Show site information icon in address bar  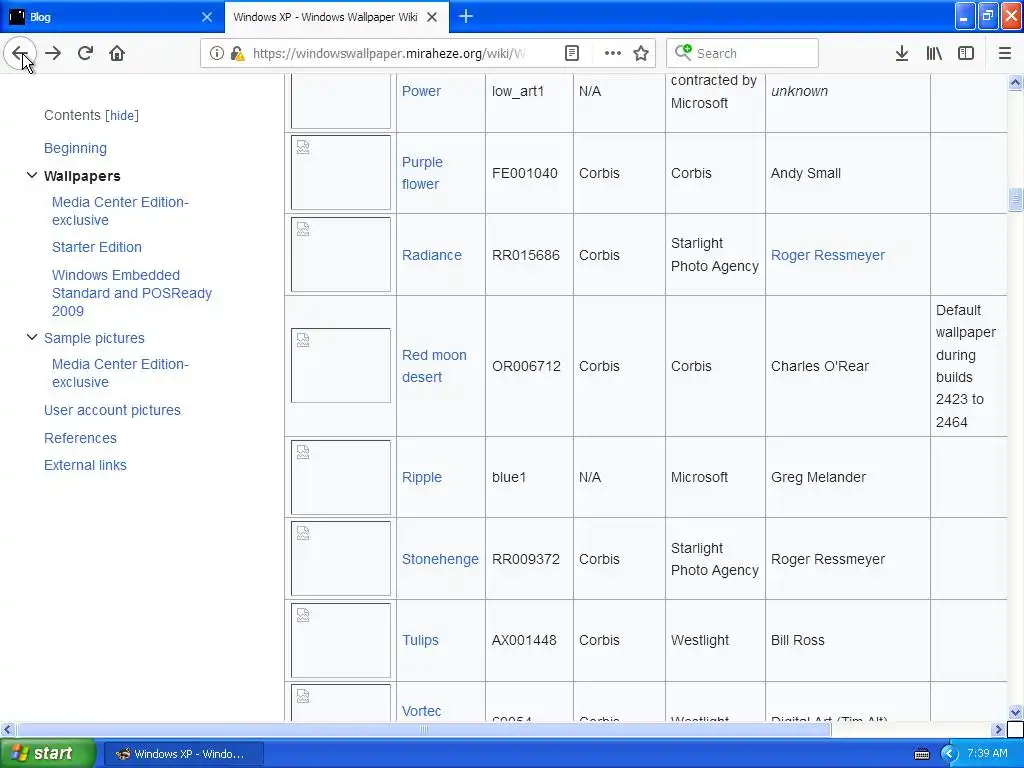pos(216,53)
